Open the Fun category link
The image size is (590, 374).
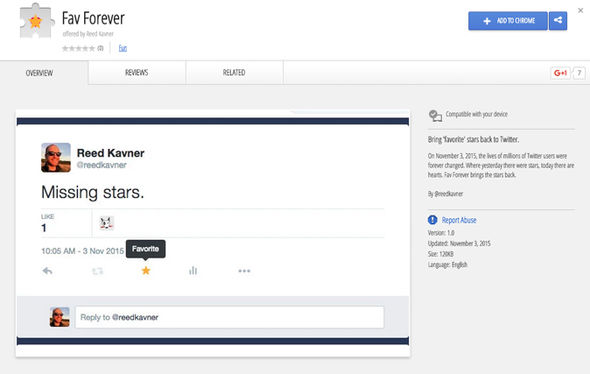click(123, 48)
